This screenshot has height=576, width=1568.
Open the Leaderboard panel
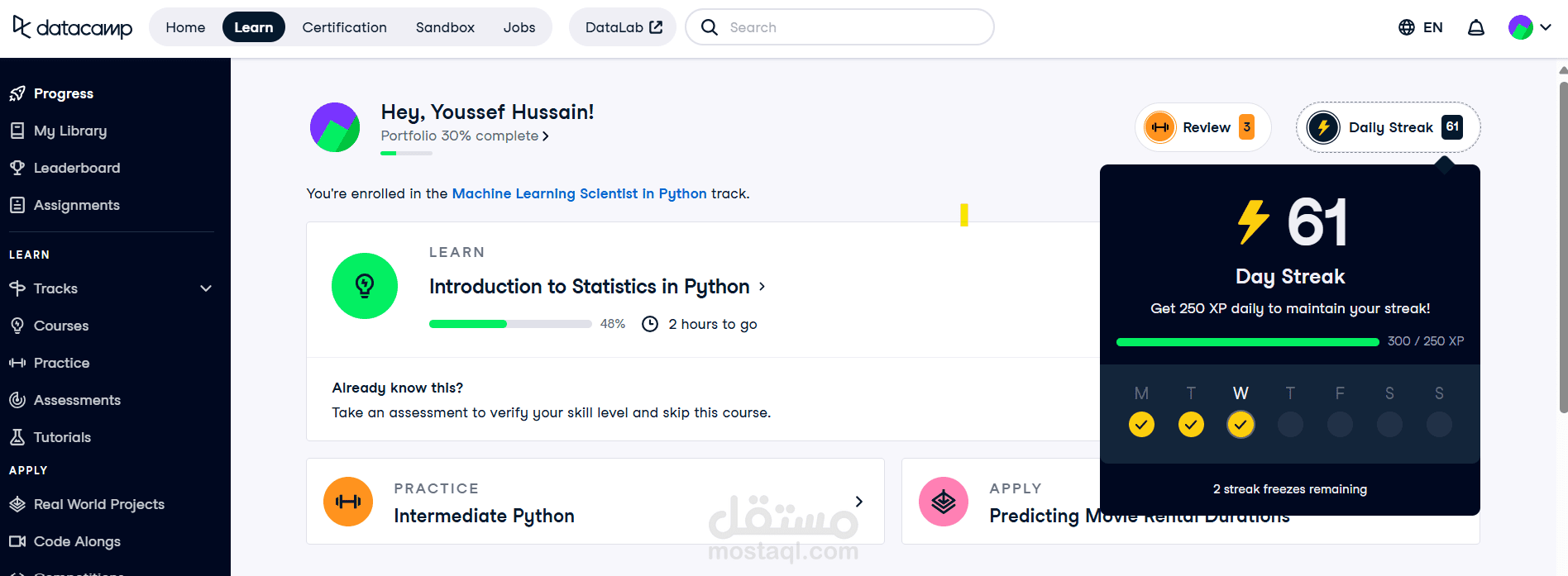75,168
